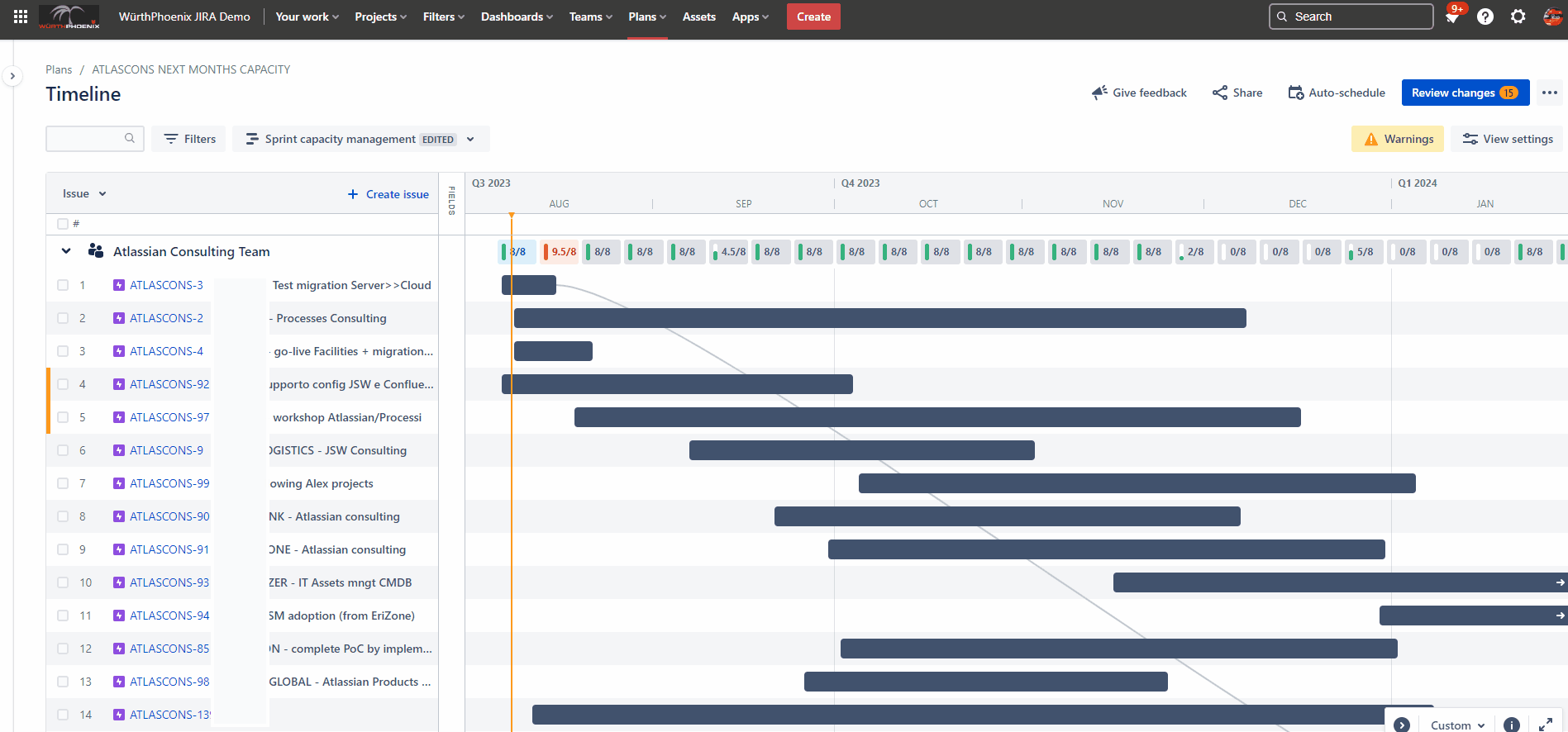Click the top Search field
Image resolution: width=1568 pixels, height=732 pixels.
(1351, 17)
